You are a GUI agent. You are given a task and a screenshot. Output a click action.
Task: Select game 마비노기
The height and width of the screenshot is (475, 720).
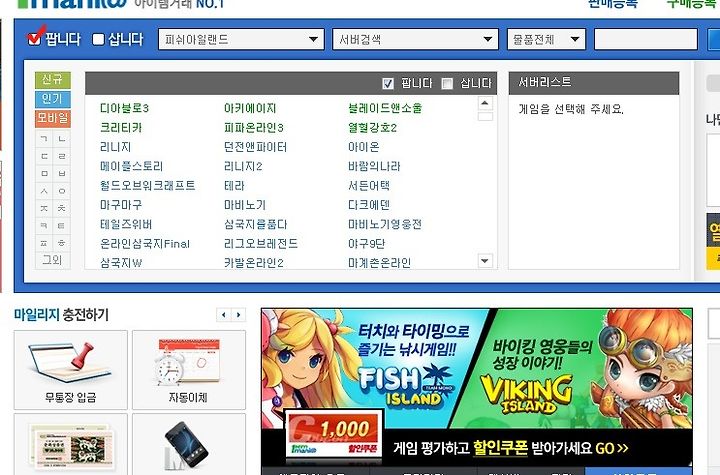coord(245,205)
